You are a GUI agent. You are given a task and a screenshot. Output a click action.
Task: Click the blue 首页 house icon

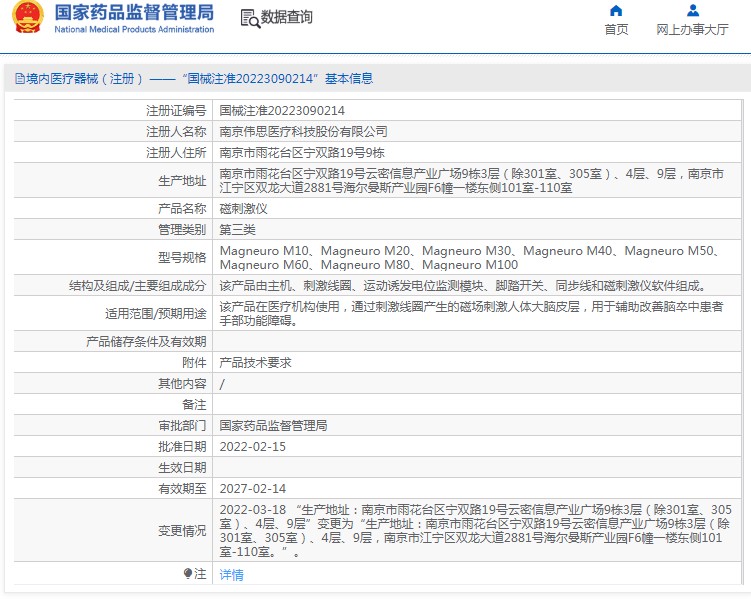click(x=616, y=11)
